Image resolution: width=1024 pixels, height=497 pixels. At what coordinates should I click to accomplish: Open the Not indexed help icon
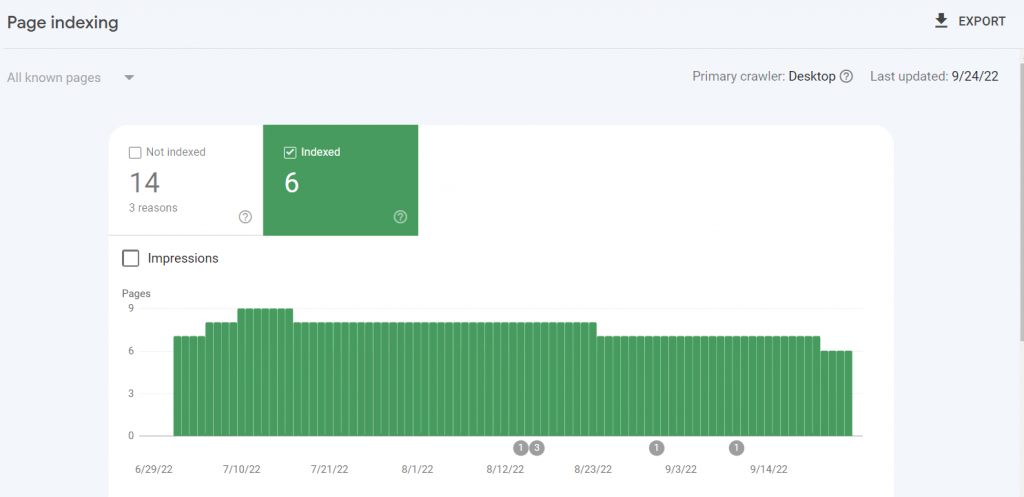coord(245,217)
